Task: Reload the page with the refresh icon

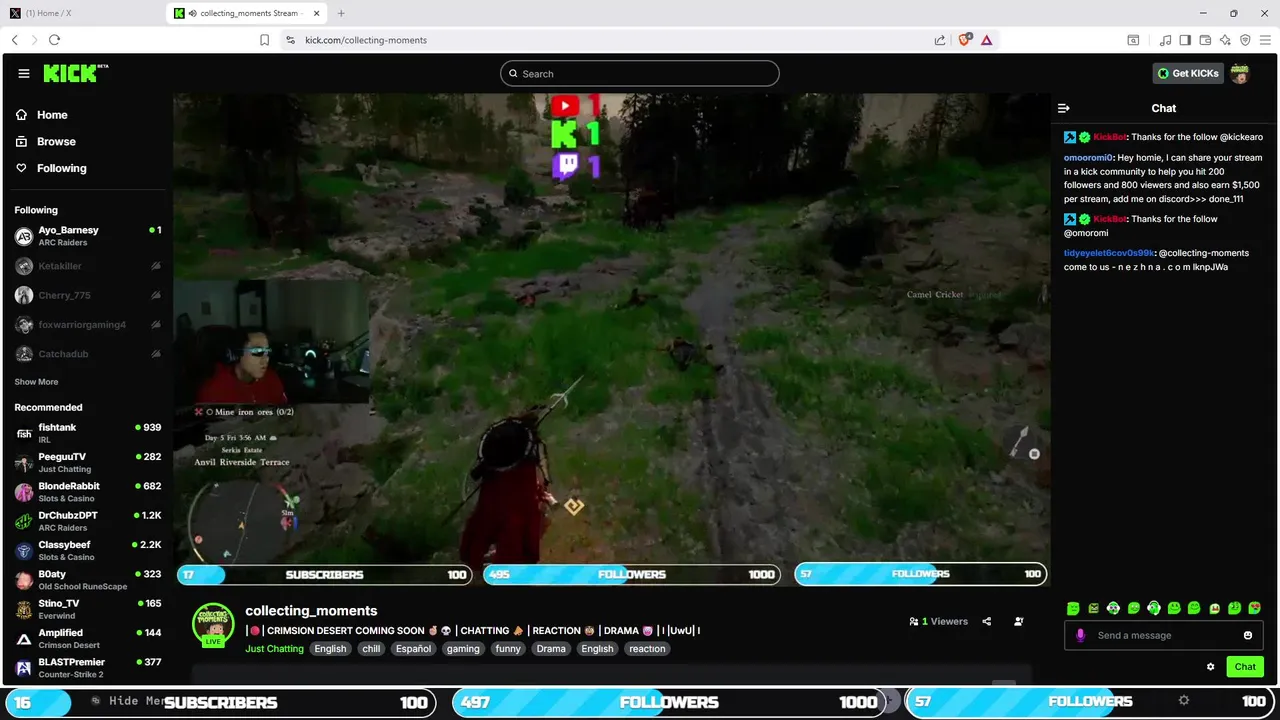Action: [x=54, y=40]
